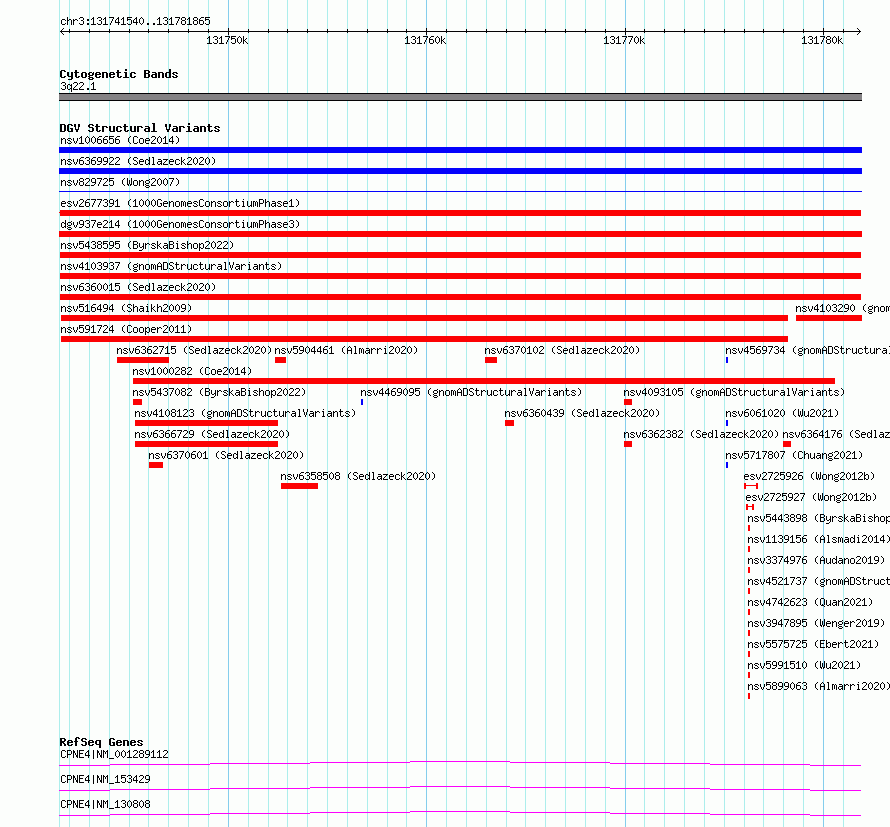Select the nsv6369922 (Sedlazeck2020) blue bar
Screen dimensions: 890x827
point(460,171)
